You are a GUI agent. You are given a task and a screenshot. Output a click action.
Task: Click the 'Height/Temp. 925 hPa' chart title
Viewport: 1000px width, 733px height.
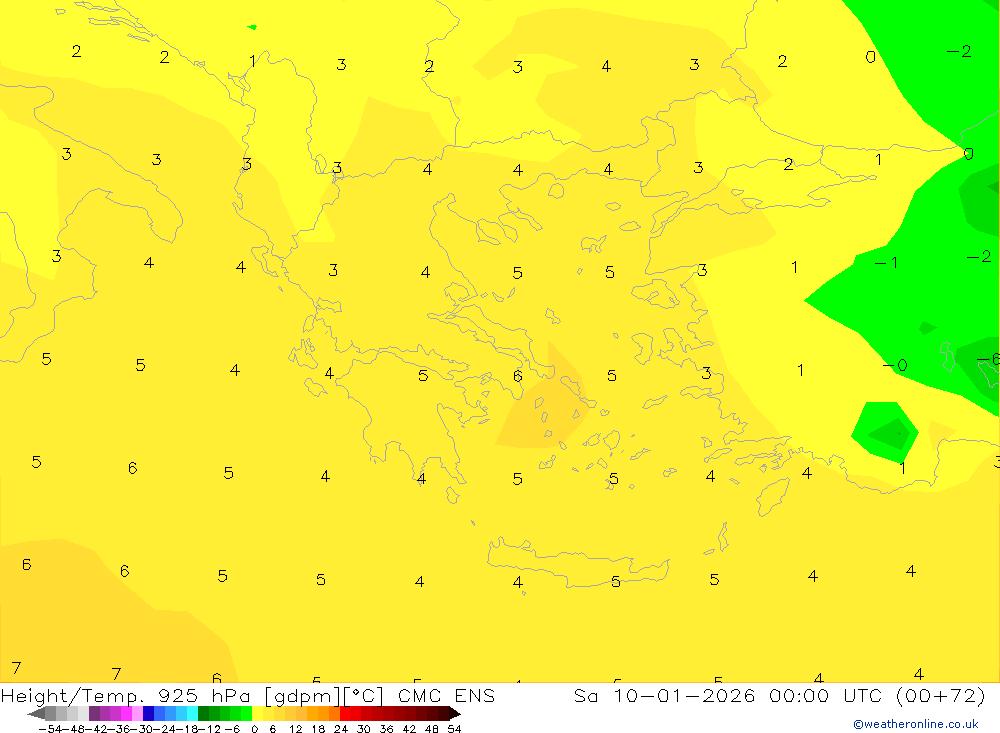pyautogui.click(x=128, y=695)
